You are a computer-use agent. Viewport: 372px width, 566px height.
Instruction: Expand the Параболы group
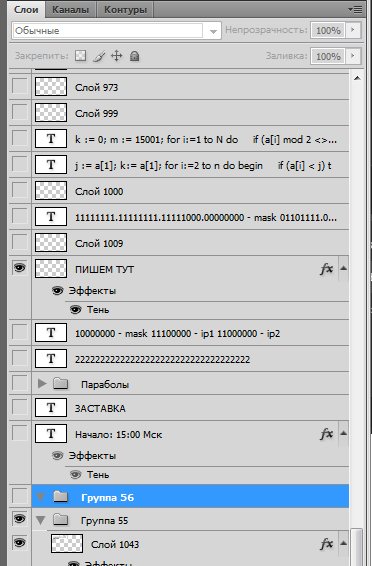click(42, 383)
